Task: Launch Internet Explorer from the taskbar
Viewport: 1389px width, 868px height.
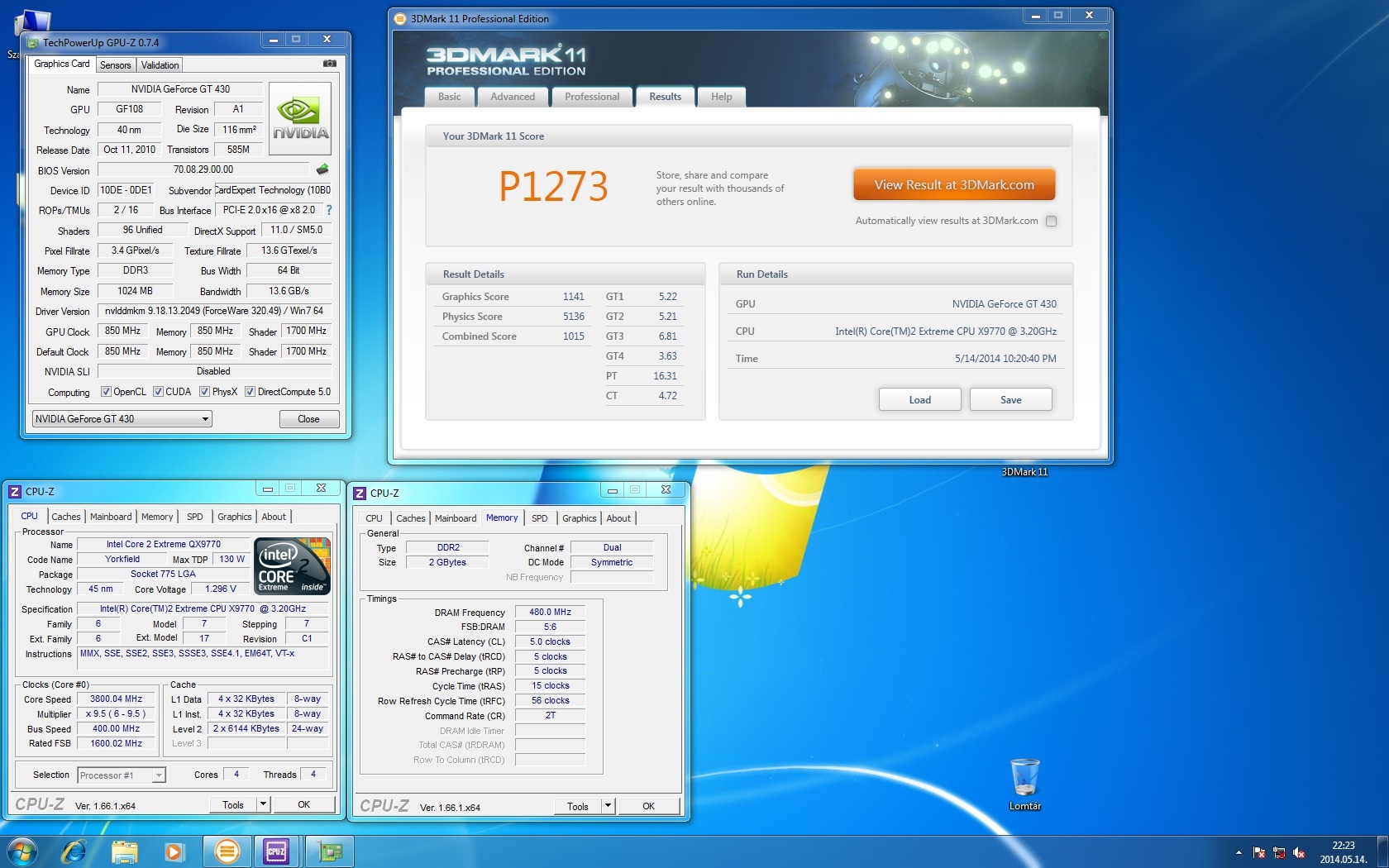Action: [x=74, y=851]
